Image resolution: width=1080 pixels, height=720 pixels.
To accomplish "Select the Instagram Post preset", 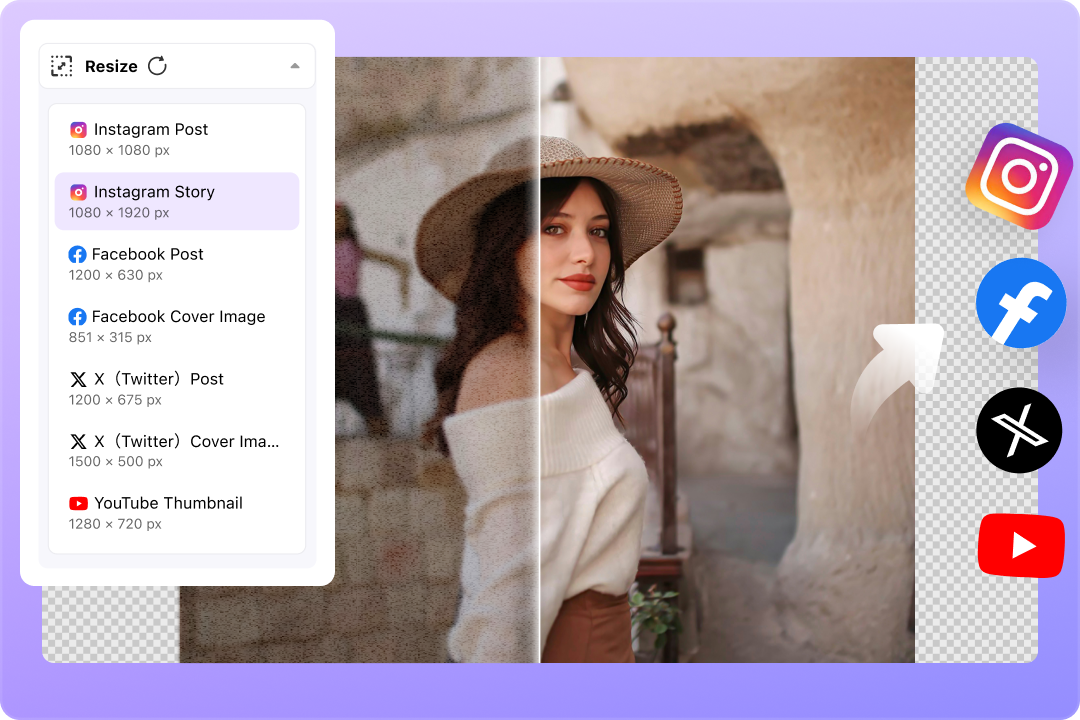I will point(177,139).
